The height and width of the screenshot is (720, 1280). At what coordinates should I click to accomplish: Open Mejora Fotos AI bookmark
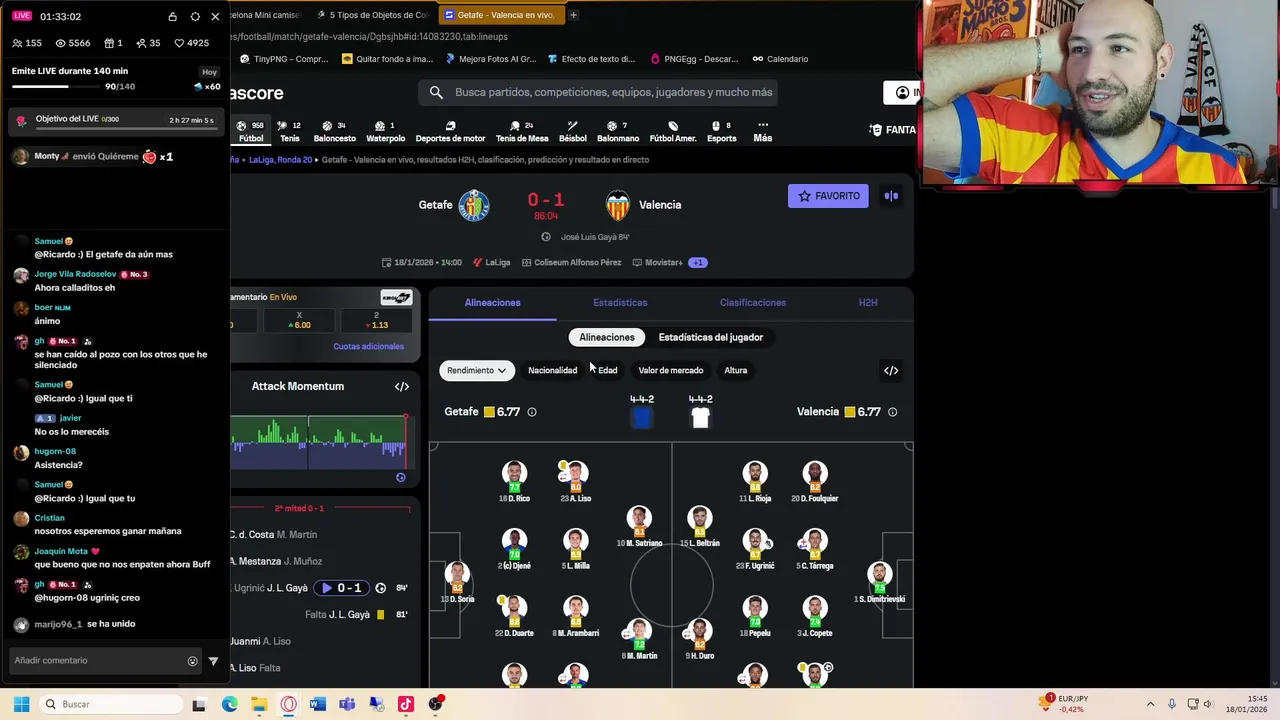(490, 59)
